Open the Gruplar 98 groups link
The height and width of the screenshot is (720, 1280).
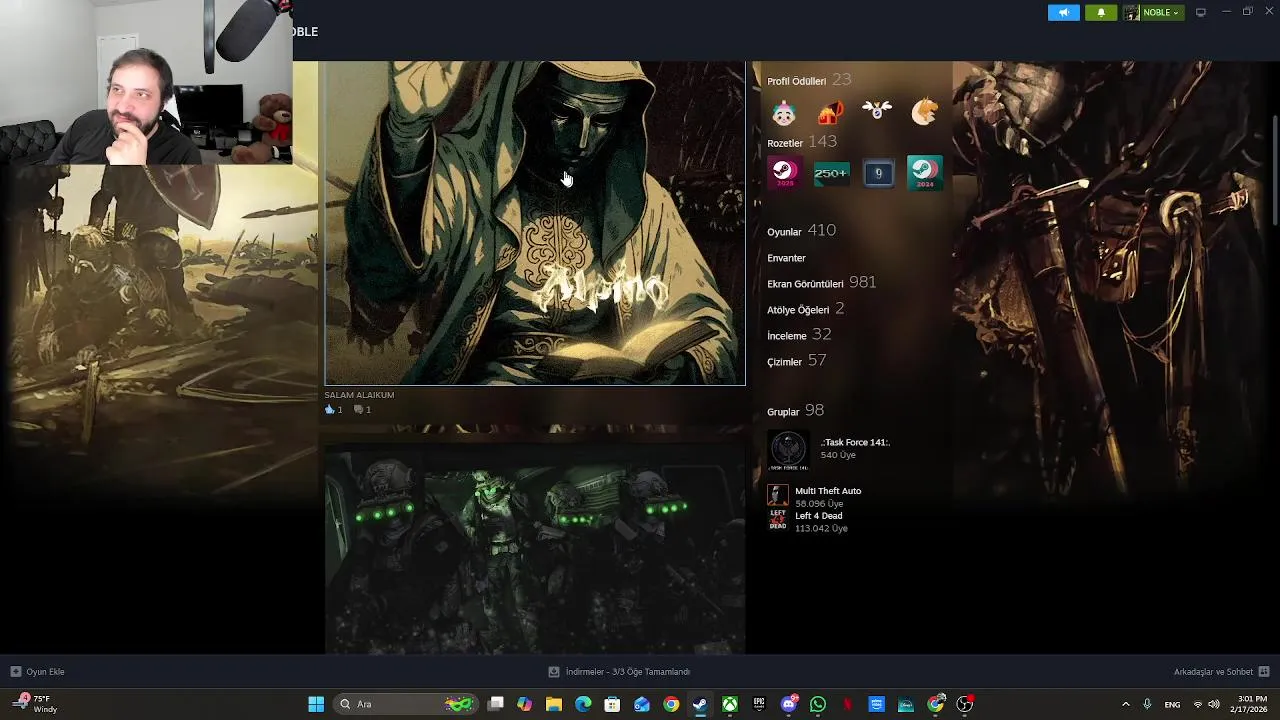click(795, 411)
